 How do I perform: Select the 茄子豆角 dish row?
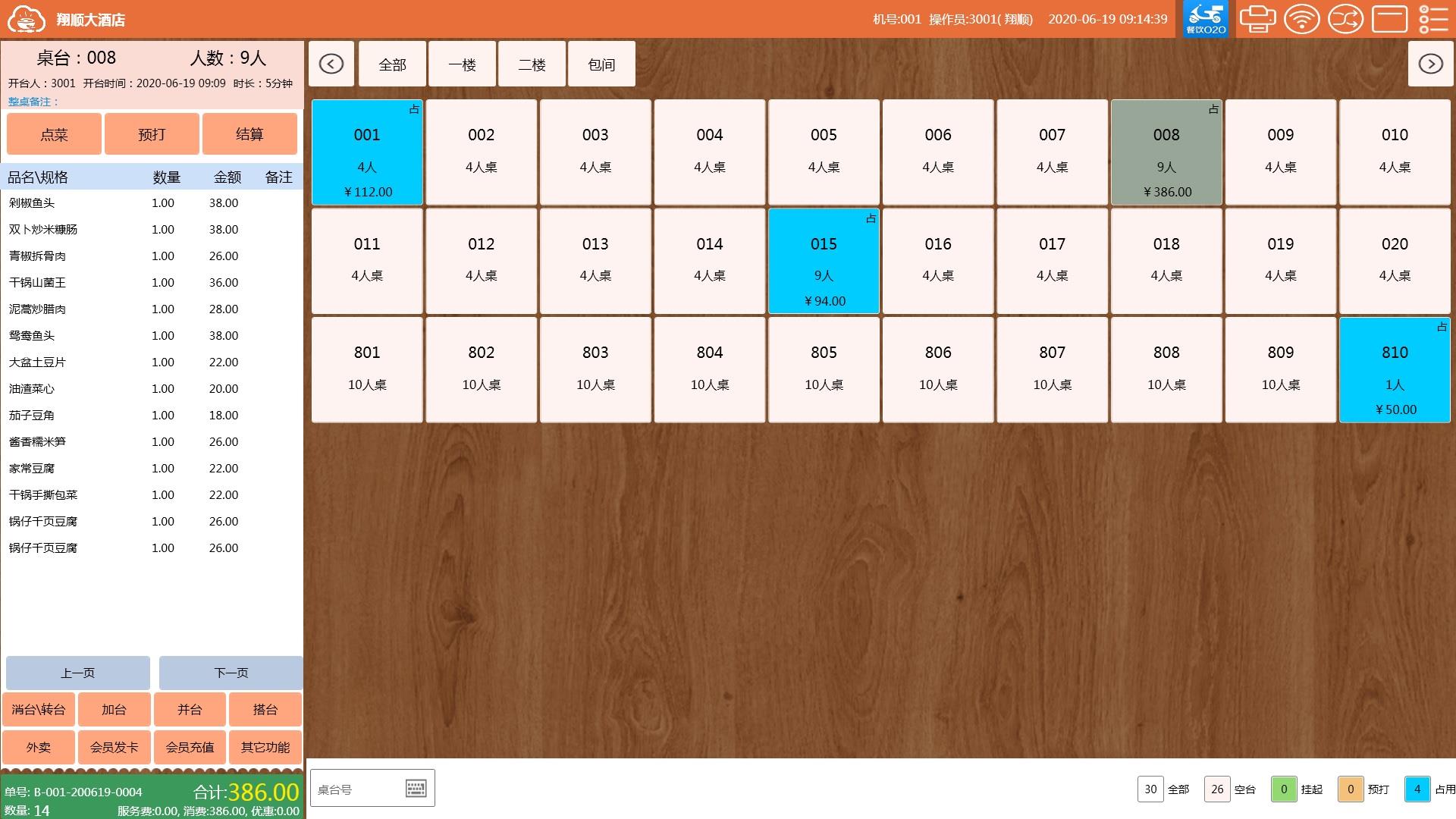click(152, 415)
